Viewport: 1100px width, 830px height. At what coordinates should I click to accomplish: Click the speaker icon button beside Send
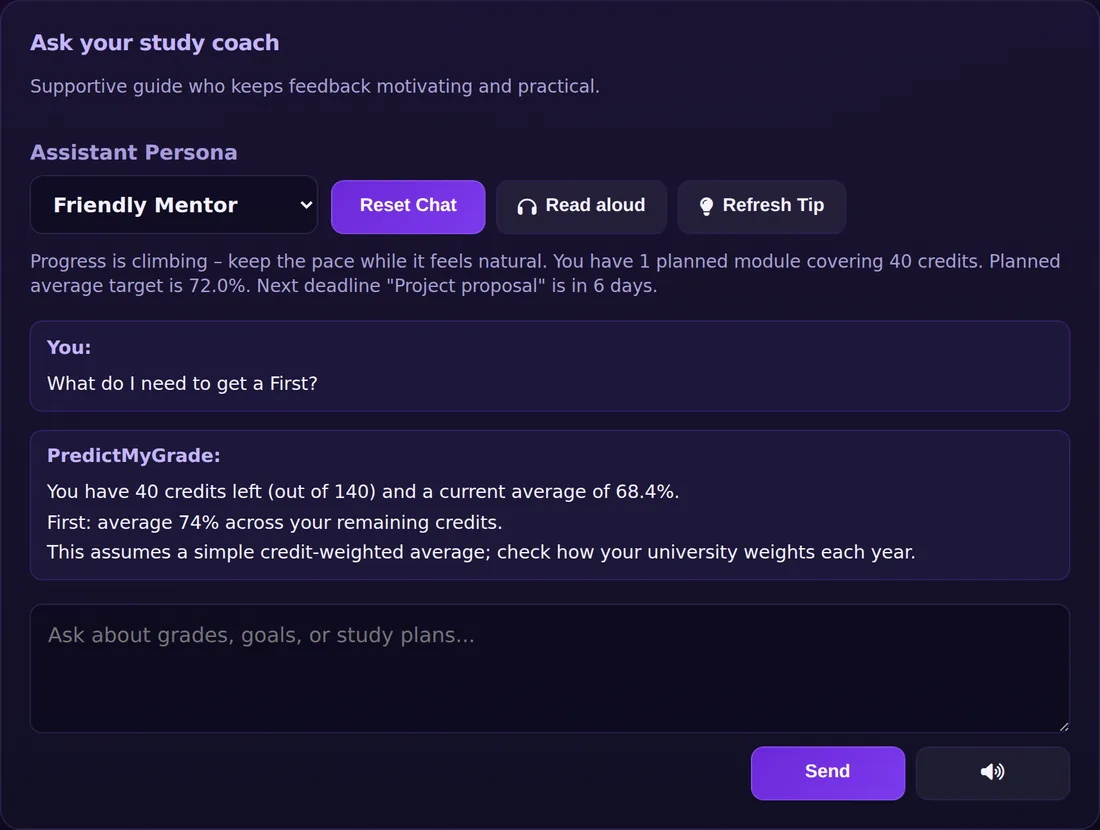tap(992, 772)
